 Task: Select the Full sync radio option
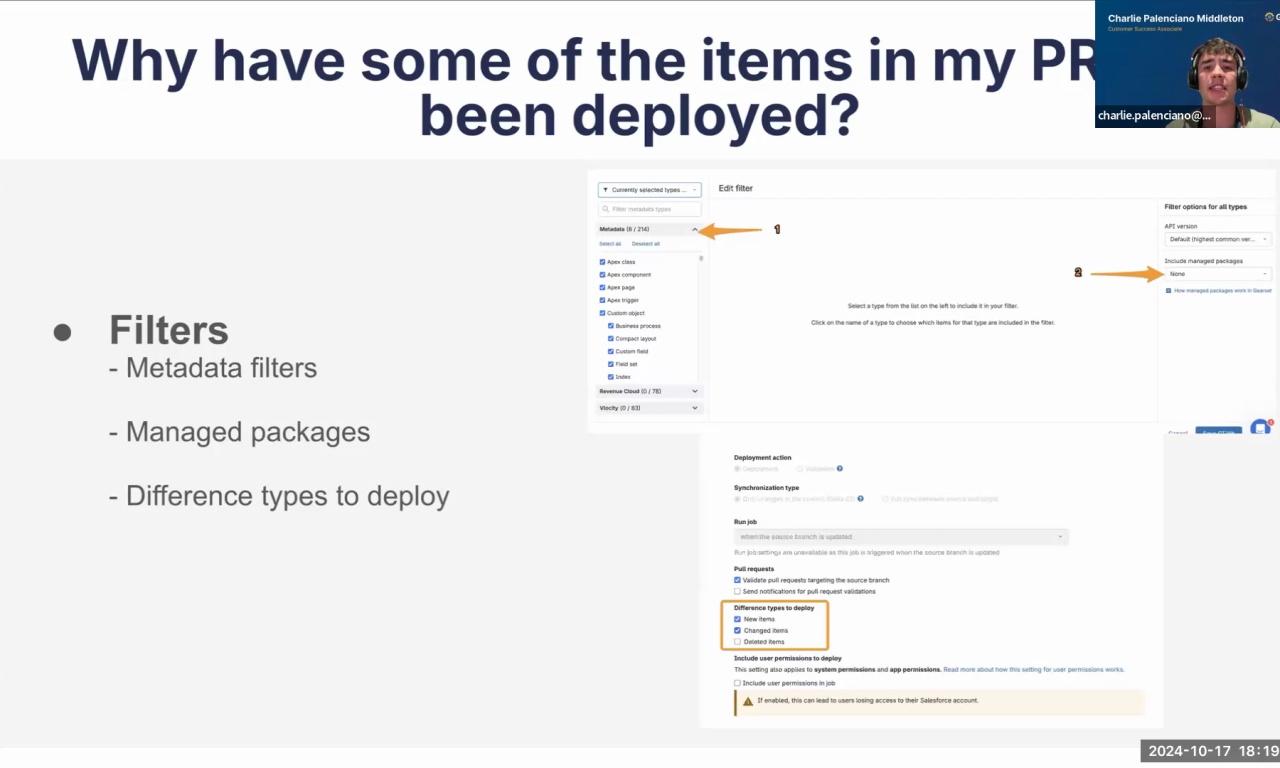[x=885, y=498]
